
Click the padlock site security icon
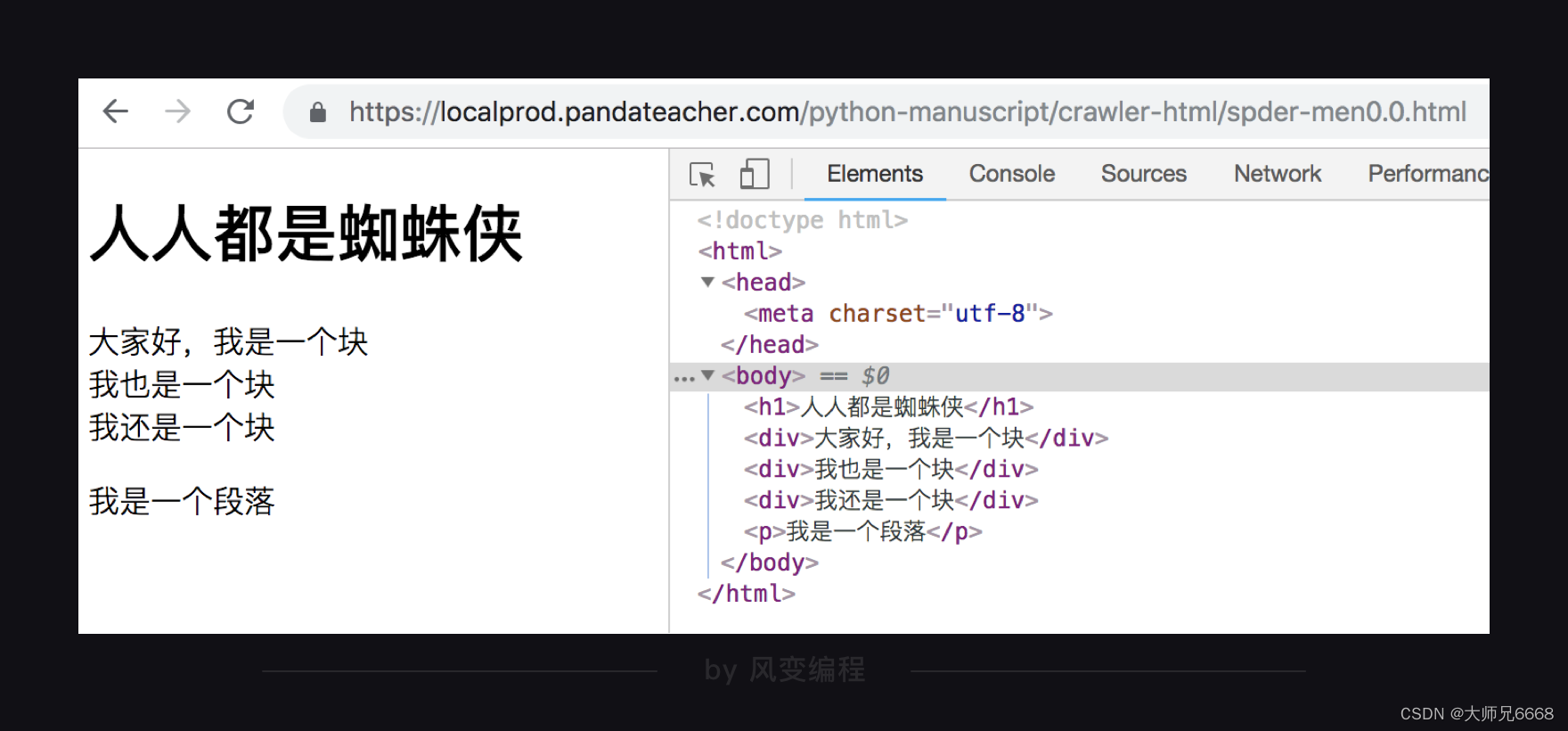pos(317,112)
